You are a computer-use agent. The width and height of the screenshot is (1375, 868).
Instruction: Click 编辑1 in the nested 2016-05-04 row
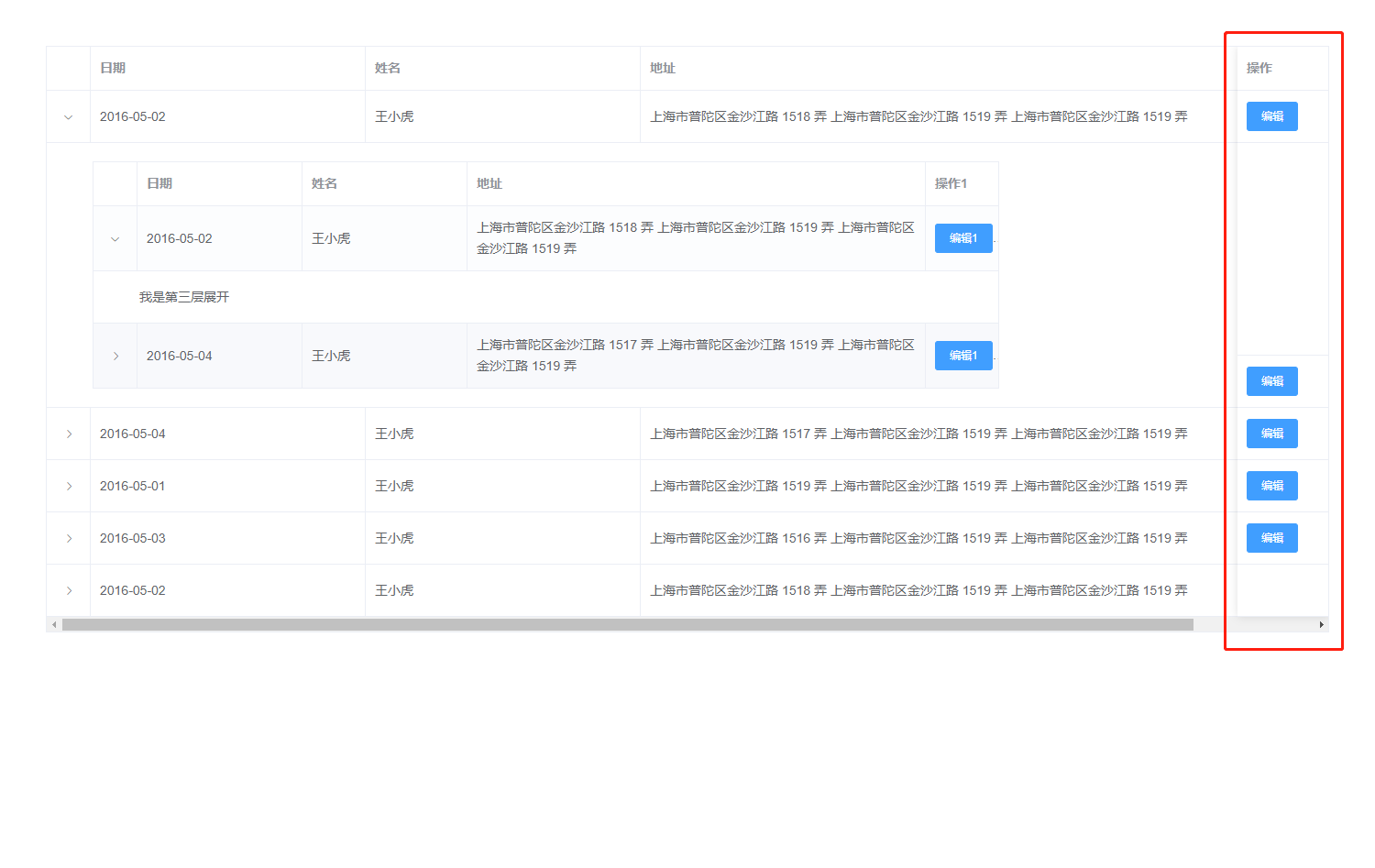(x=963, y=356)
